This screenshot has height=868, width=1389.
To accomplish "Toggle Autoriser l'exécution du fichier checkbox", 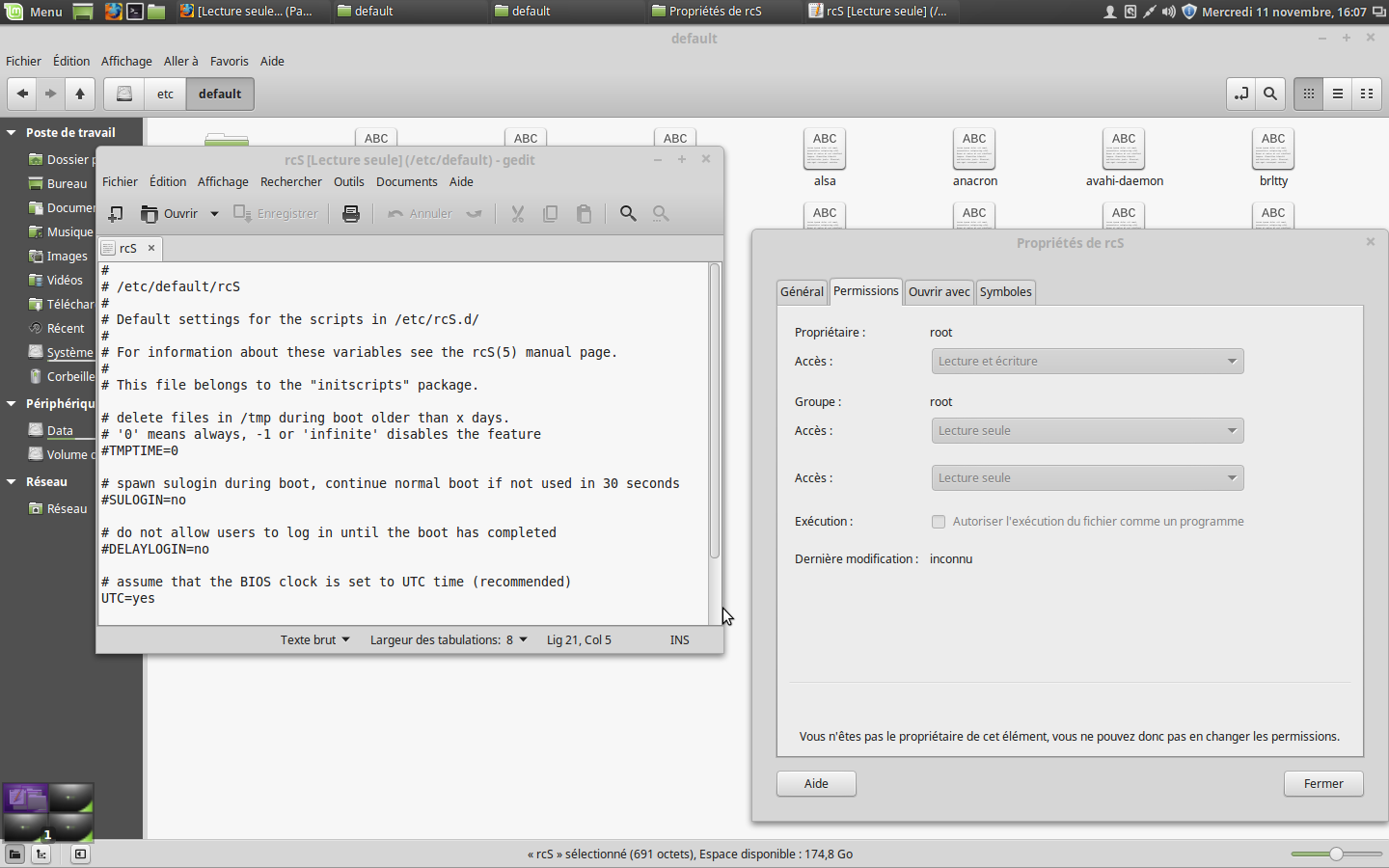I will pyautogui.click(x=939, y=522).
